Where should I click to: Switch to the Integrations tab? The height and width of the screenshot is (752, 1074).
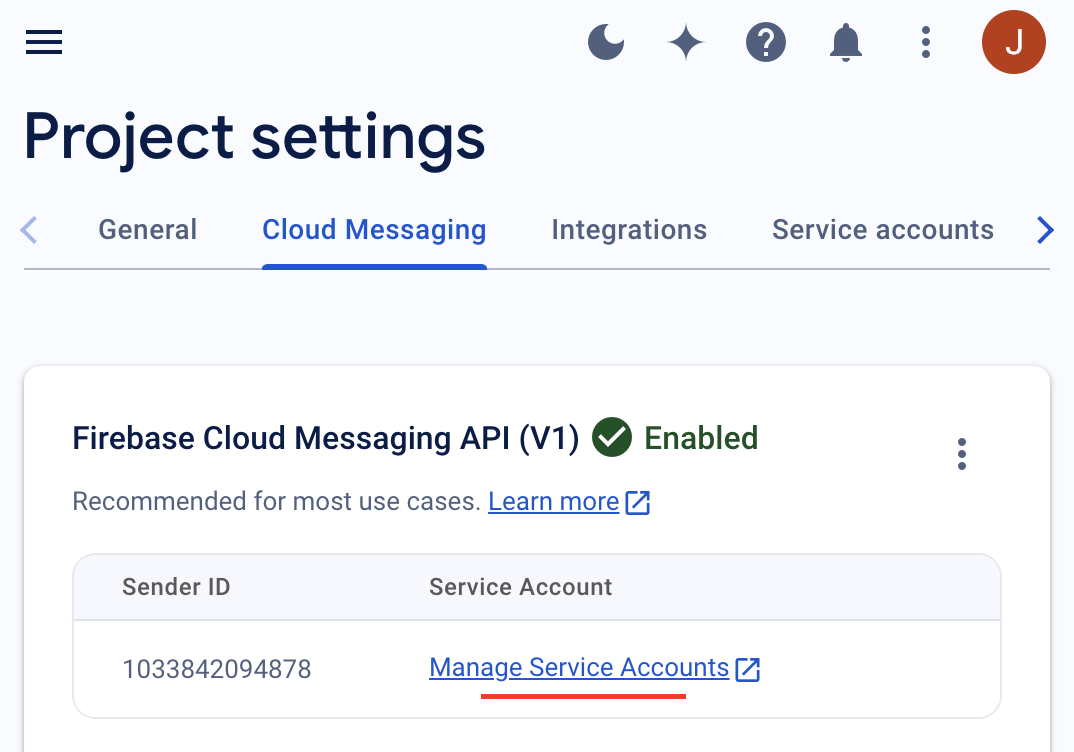628,229
